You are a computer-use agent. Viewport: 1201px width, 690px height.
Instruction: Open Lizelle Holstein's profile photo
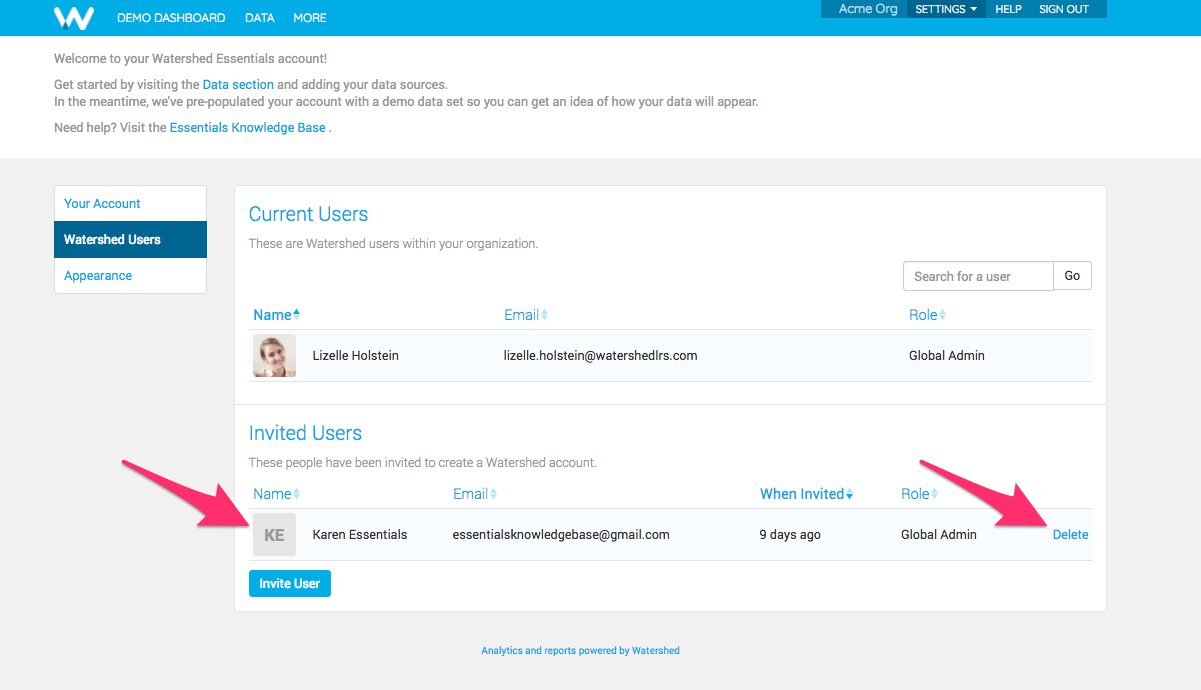pos(274,356)
